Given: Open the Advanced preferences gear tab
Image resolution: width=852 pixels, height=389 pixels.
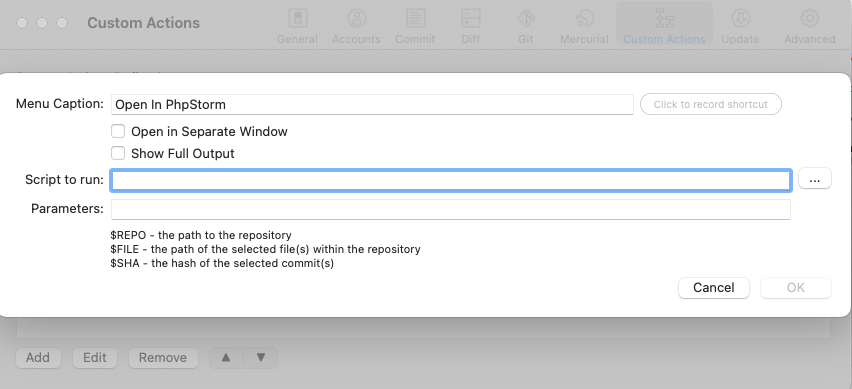Looking at the screenshot, I should 810,26.
